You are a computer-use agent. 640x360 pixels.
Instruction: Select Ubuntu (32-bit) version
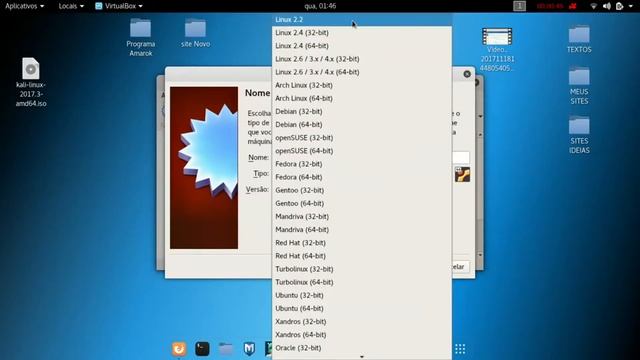[362, 295]
